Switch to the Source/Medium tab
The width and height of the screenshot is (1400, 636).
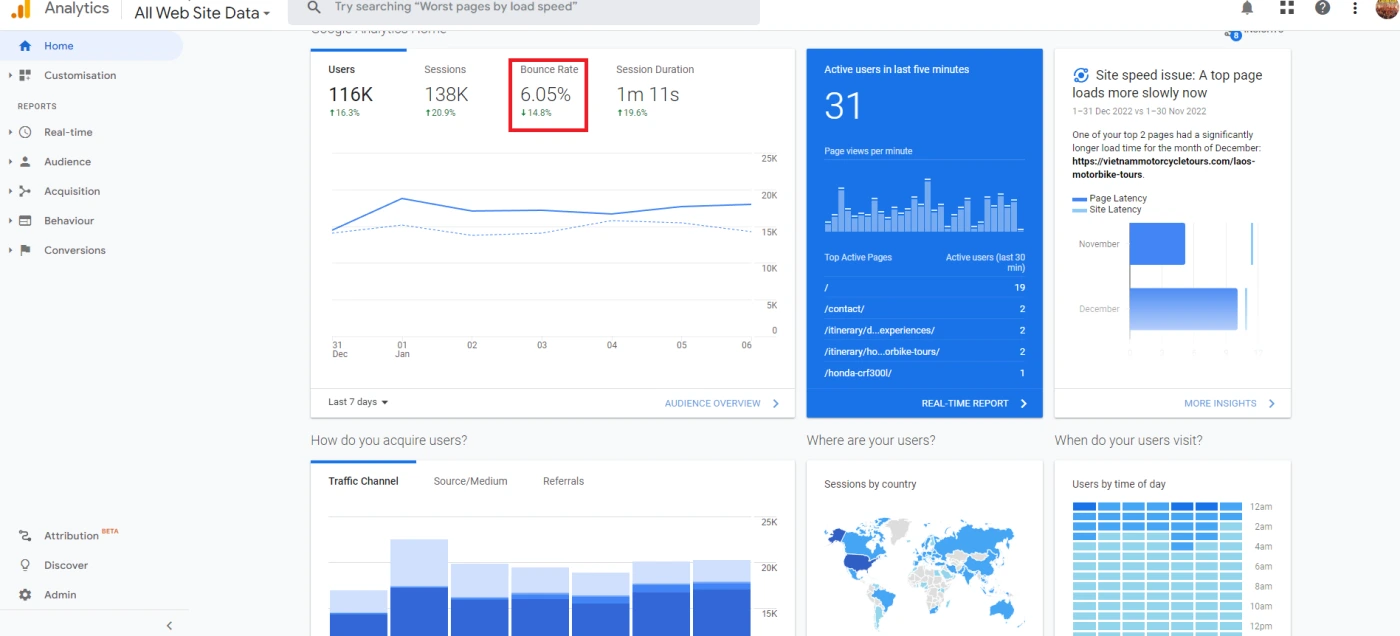point(470,481)
